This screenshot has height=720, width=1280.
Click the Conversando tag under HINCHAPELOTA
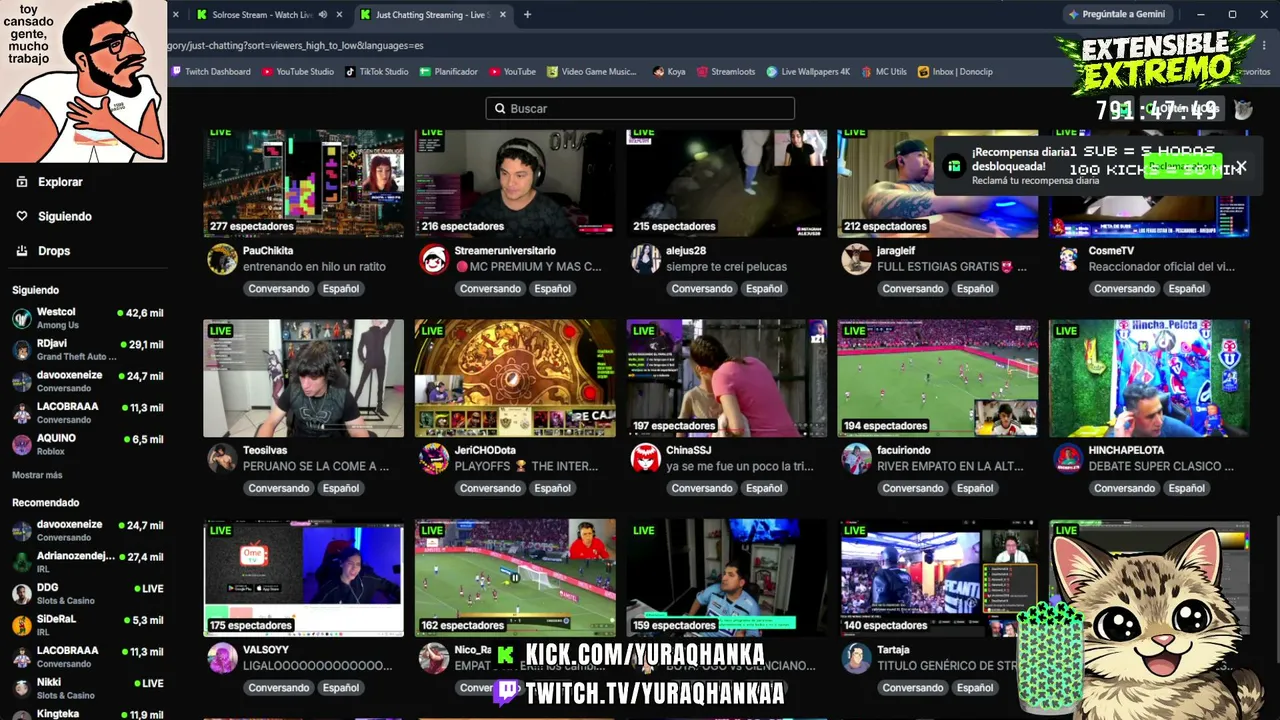click(1124, 488)
